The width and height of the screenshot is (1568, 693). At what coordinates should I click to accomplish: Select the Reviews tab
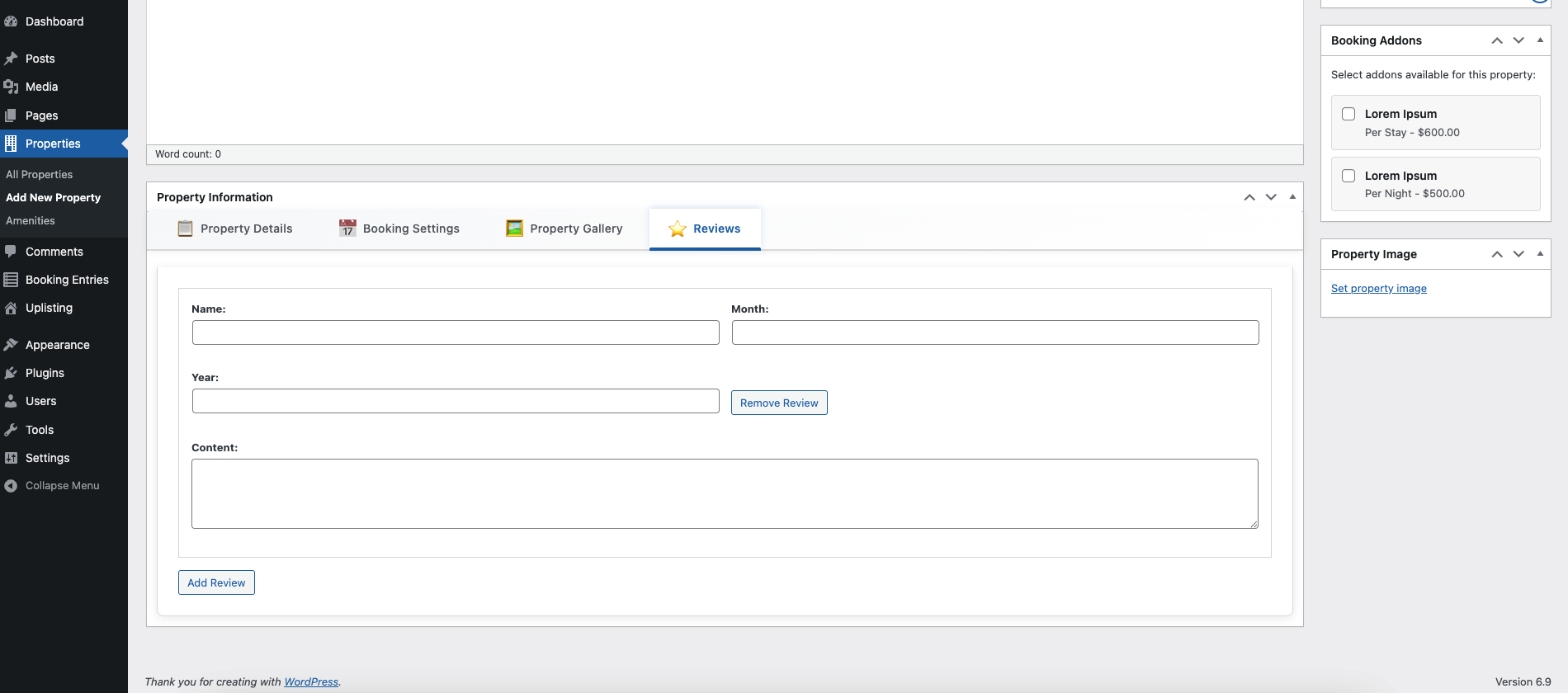705,229
